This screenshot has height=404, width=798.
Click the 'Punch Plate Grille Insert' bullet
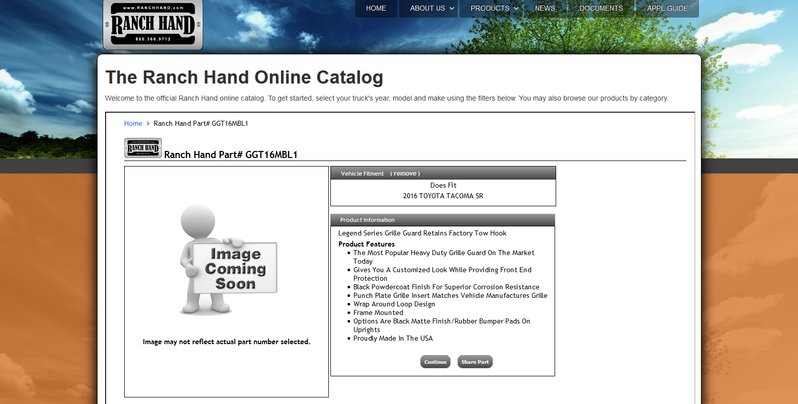pyautogui.click(x=450, y=295)
